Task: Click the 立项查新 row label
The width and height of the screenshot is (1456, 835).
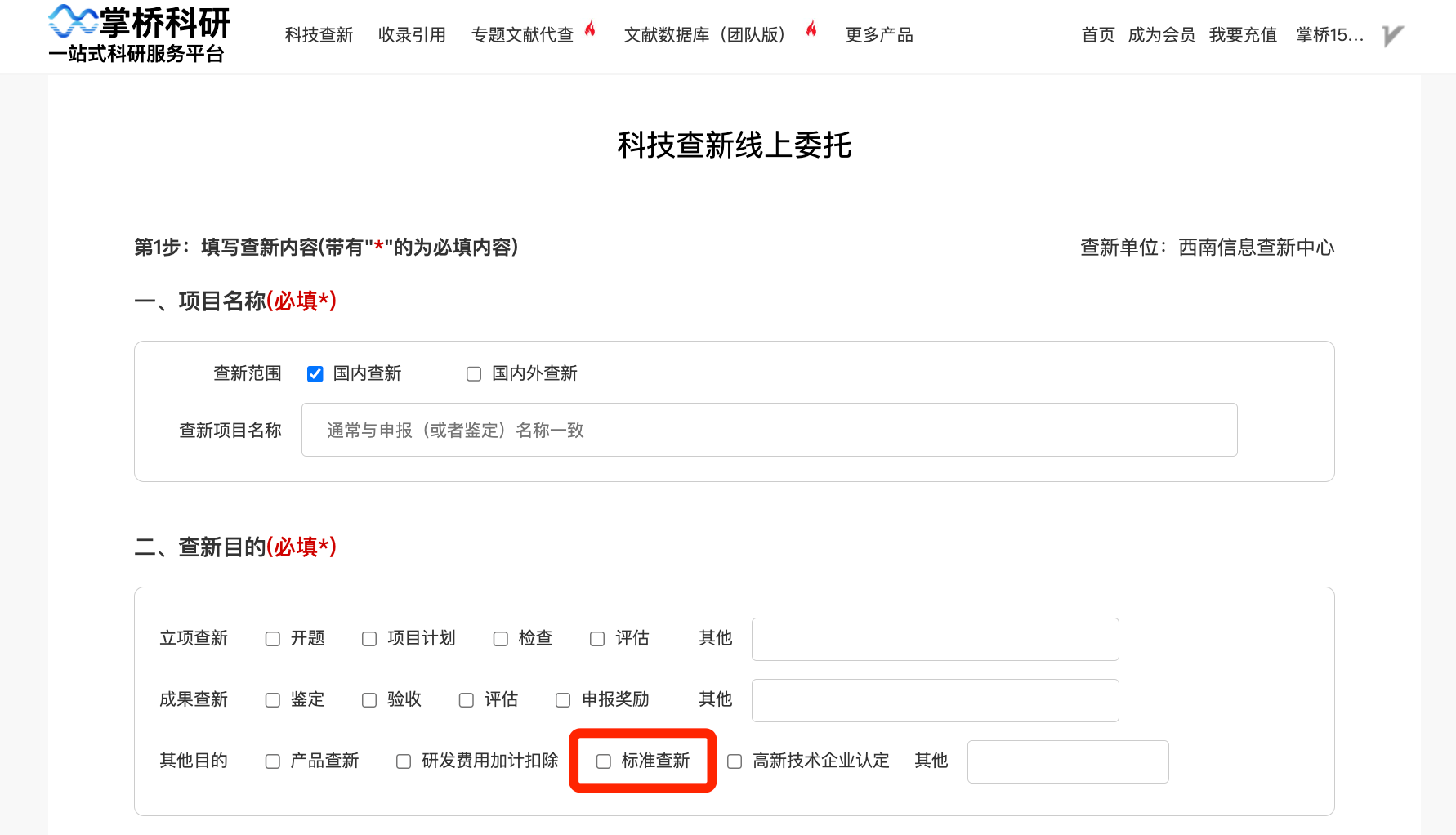Action: click(194, 638)
